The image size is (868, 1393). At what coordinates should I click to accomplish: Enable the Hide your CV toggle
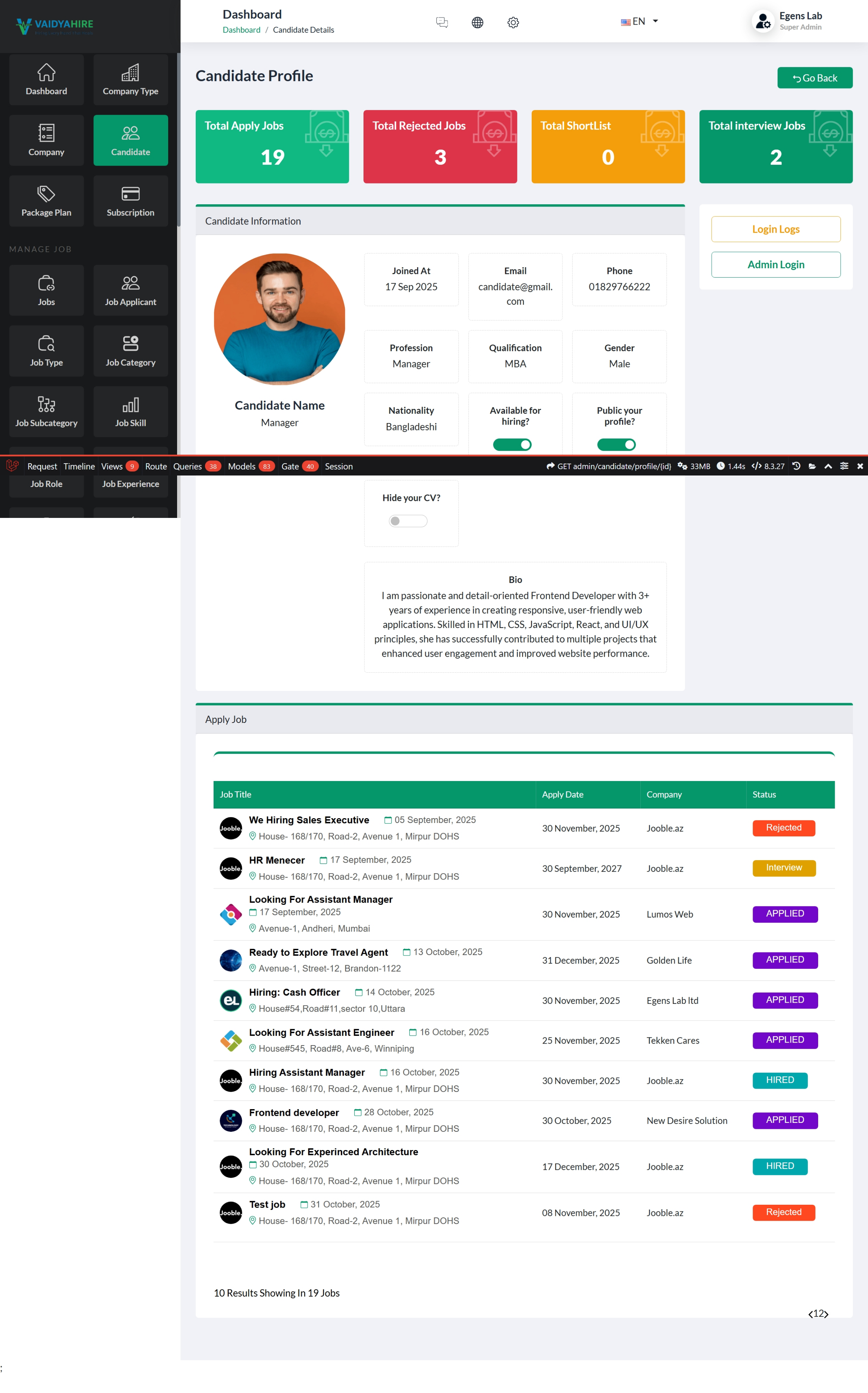coord(408,521)
